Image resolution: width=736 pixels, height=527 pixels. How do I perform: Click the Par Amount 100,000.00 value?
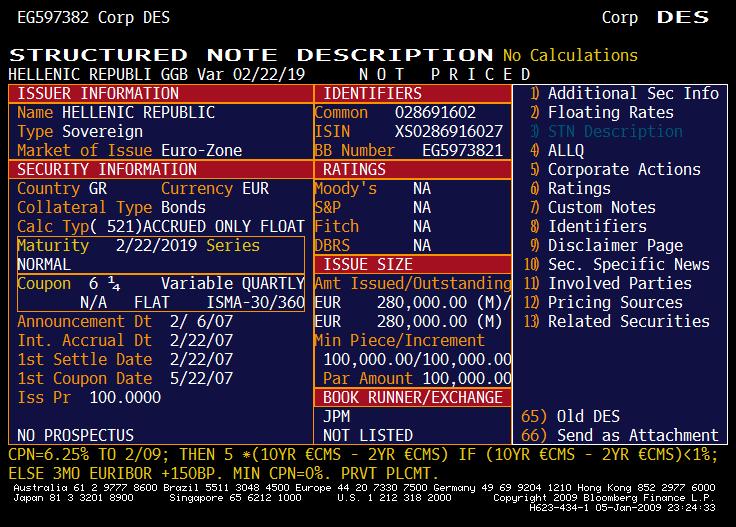(467, 378)
